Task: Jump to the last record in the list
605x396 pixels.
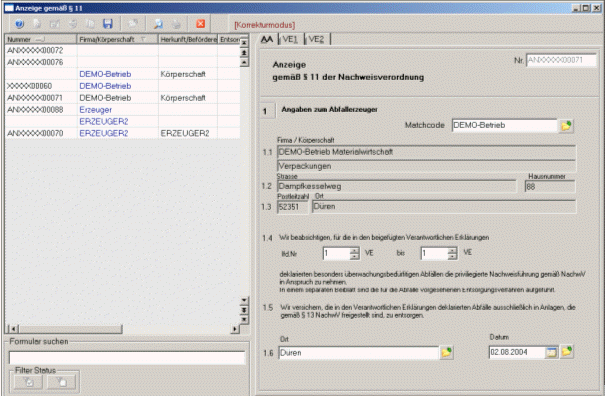Action: tap(244, 320)
